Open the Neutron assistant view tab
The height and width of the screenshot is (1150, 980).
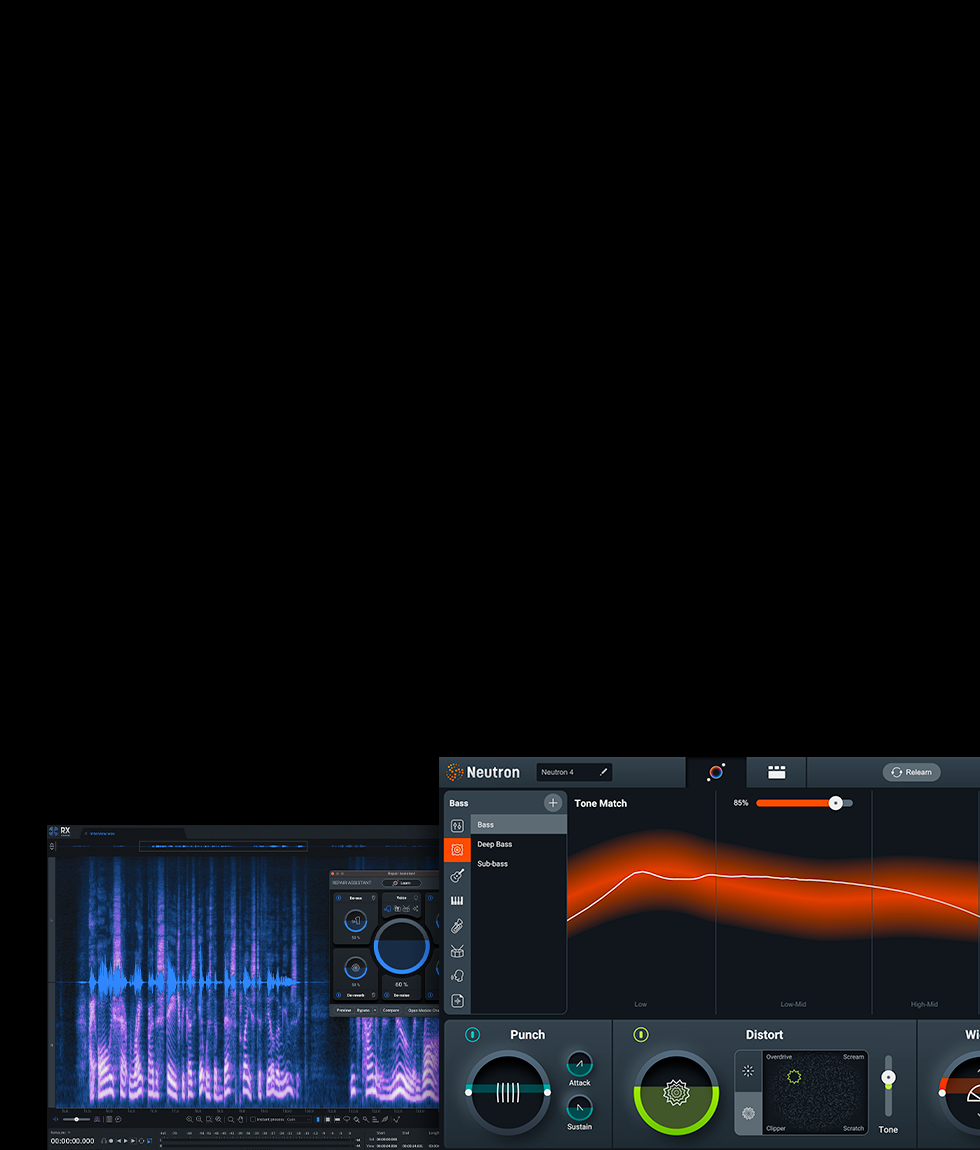point(716,772)
